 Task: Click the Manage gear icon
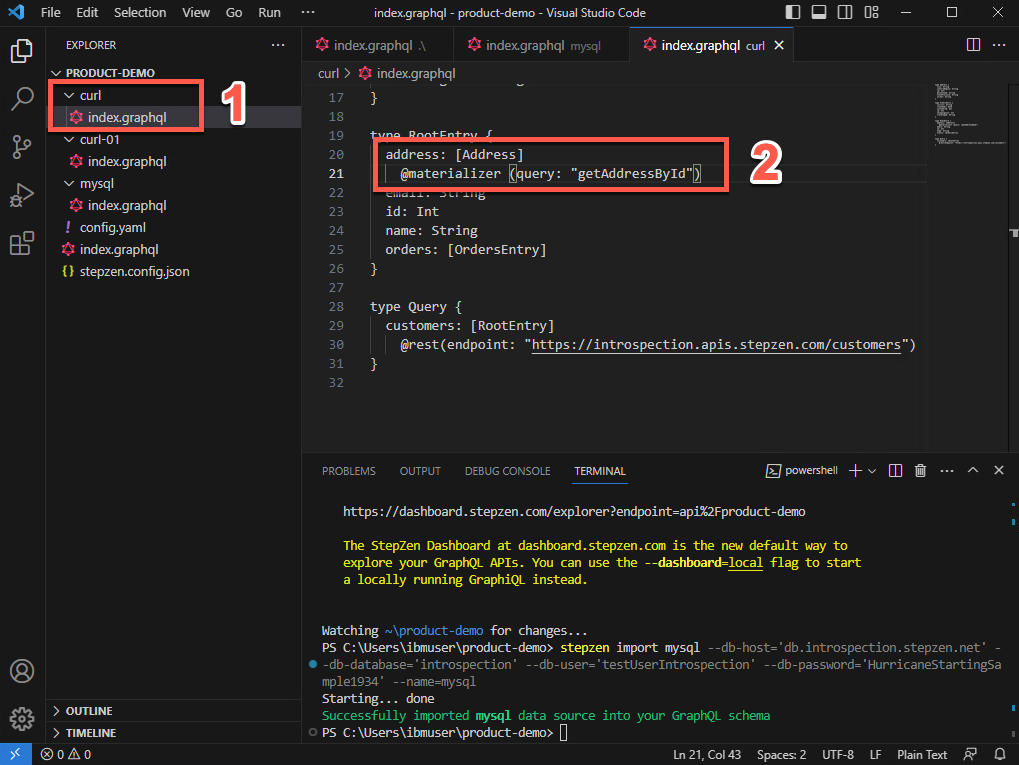[x=22, y=718]
